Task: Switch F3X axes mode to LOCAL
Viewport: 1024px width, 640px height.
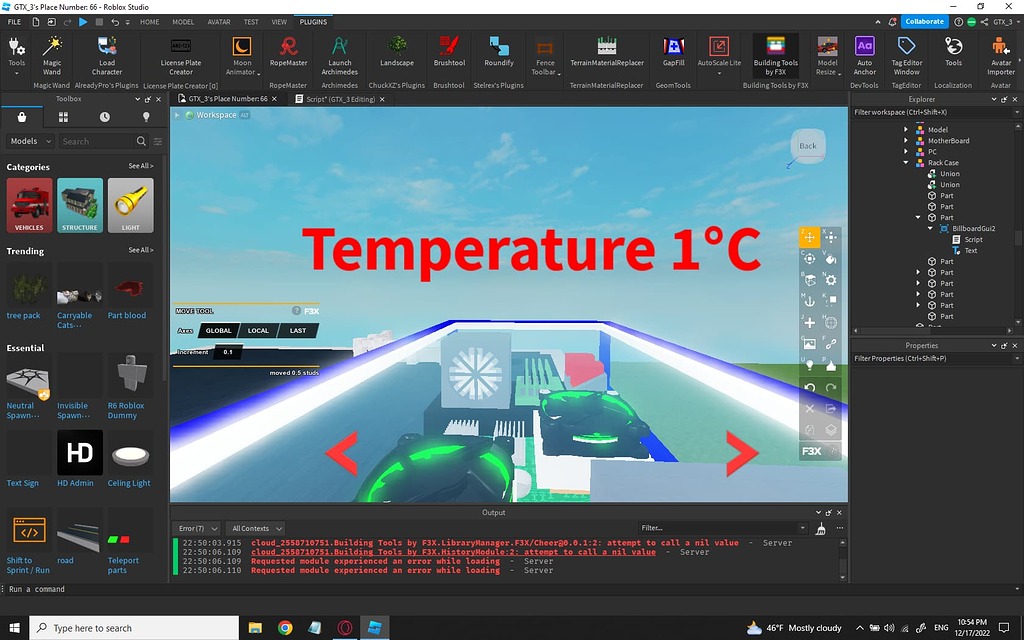Action: point(258,330)
